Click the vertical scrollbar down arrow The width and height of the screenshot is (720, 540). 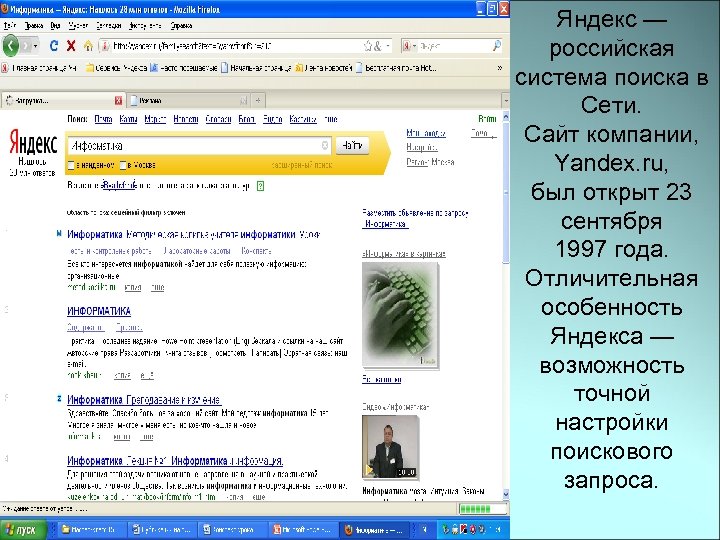coord(506,495)
